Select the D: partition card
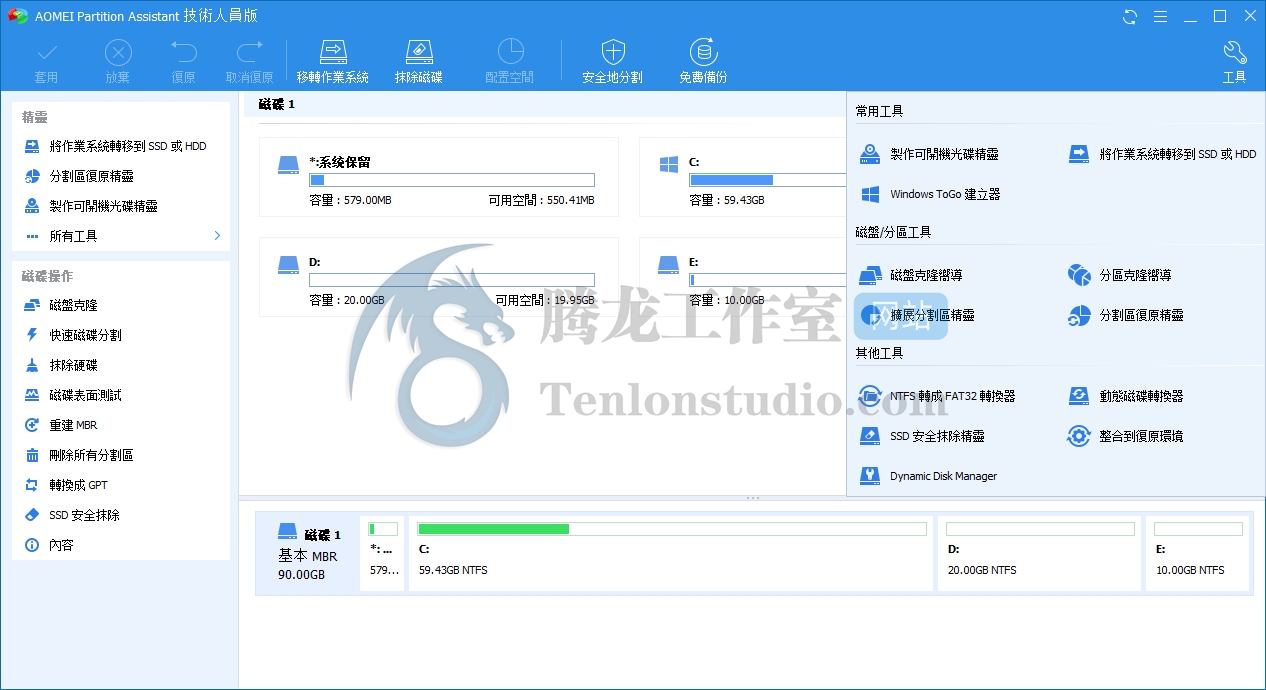1266x690 pixels. pyautogui.click(x=439, y=277)
